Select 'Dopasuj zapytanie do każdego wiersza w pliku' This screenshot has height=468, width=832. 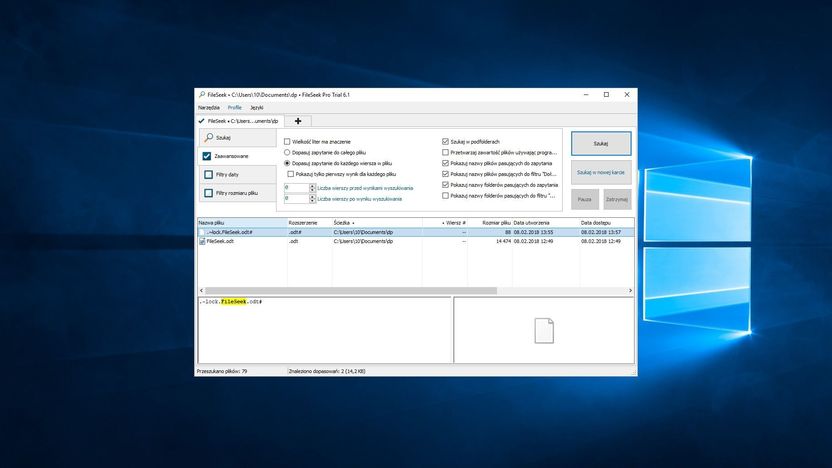pyautogui.click(x=287, y=163)
